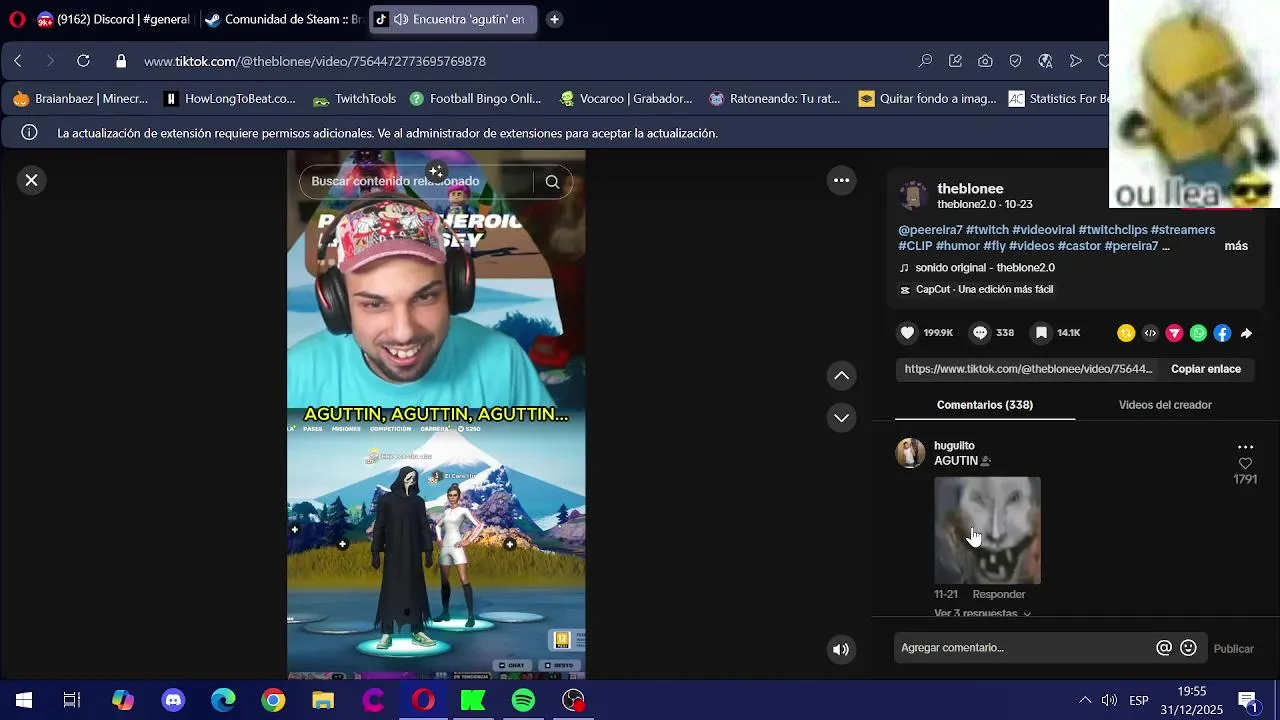Open theblonee profile name

pos(970,189)
